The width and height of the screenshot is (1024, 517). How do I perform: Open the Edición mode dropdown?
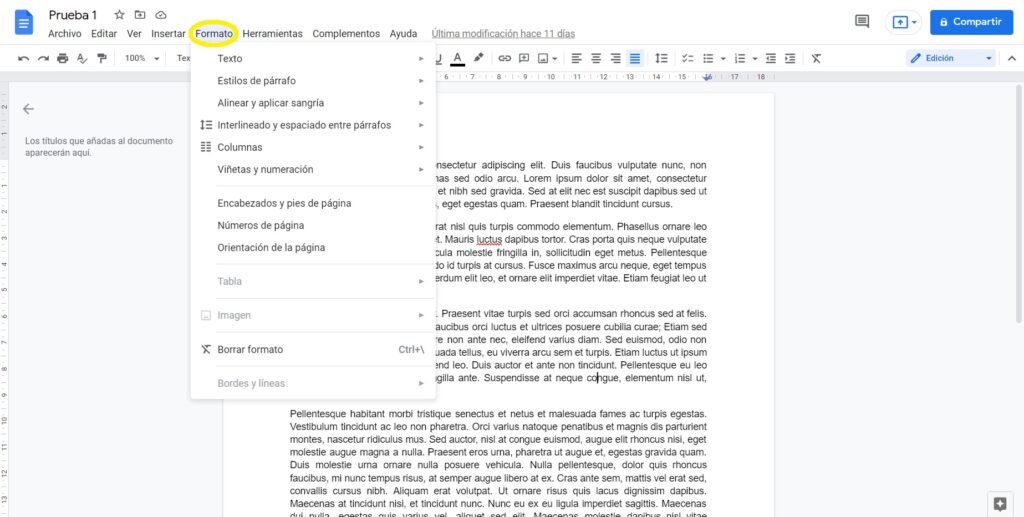[x=951, y=58]
